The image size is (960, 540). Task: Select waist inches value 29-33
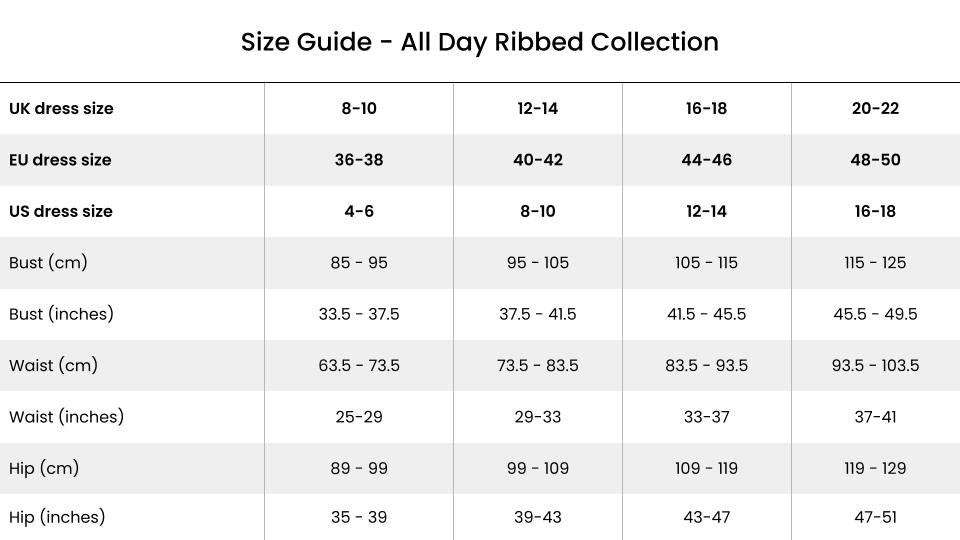pos(538,417)
